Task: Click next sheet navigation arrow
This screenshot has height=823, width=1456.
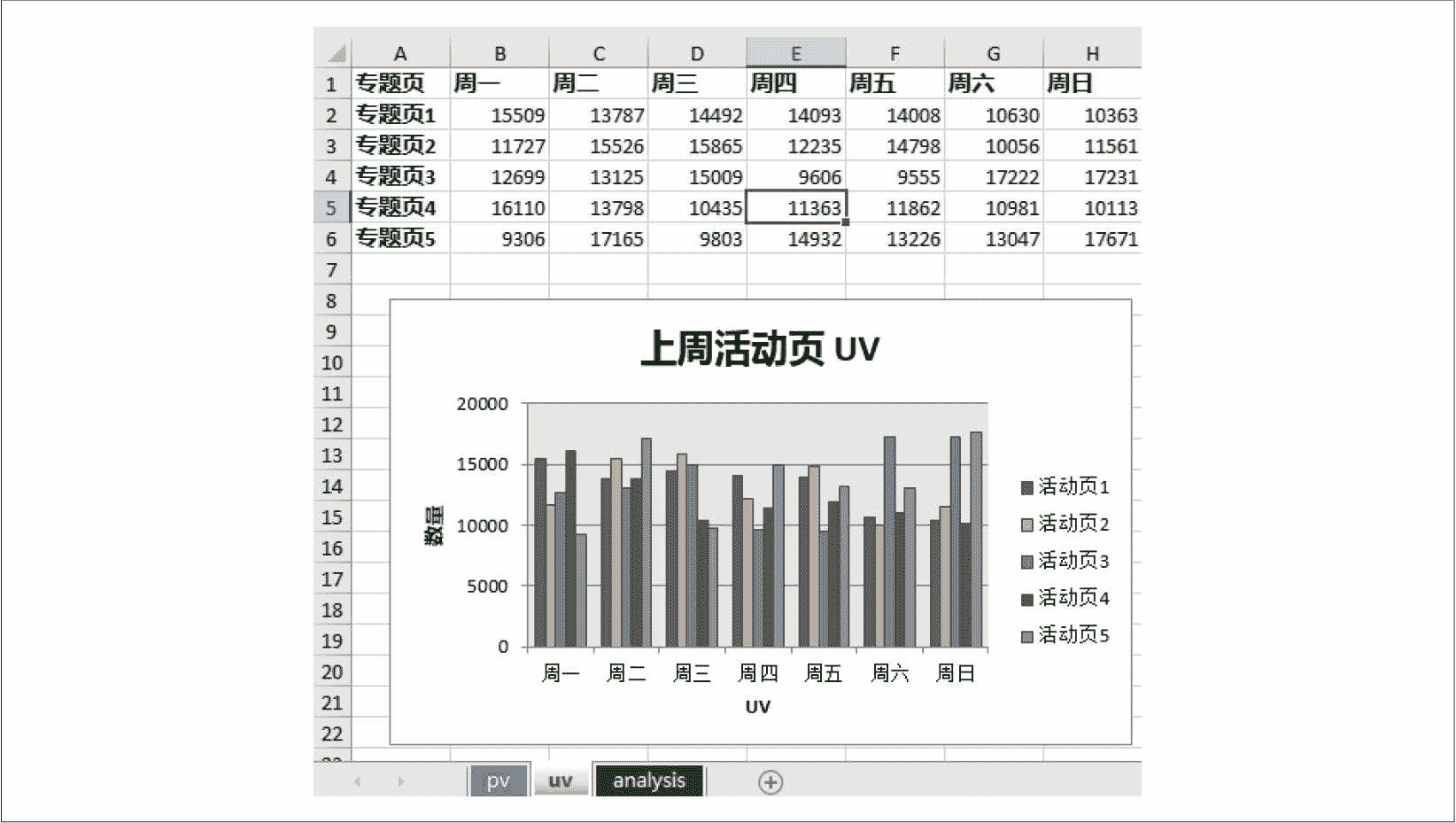Action: [400, 781]
